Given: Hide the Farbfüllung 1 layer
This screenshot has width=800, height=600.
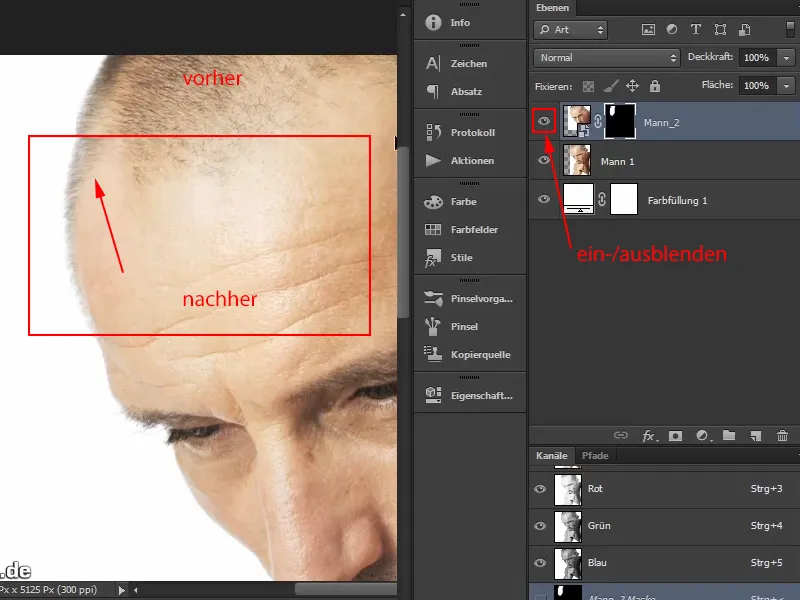Looking at the screenshot, I should click(x=544, y=199).
